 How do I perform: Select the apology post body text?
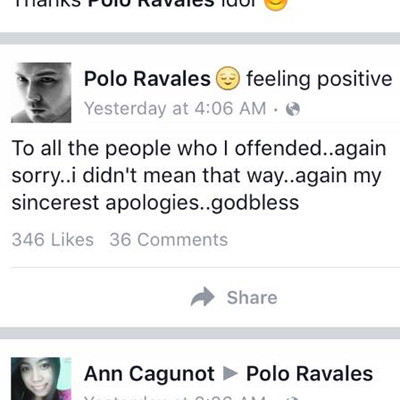tap(199, 175)
